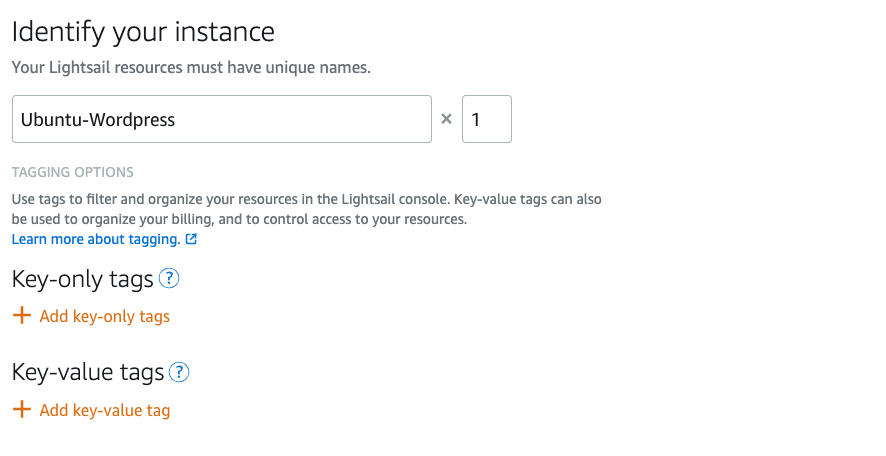
Task: Click the Add key-only tags text
Action: click(105, 317)
